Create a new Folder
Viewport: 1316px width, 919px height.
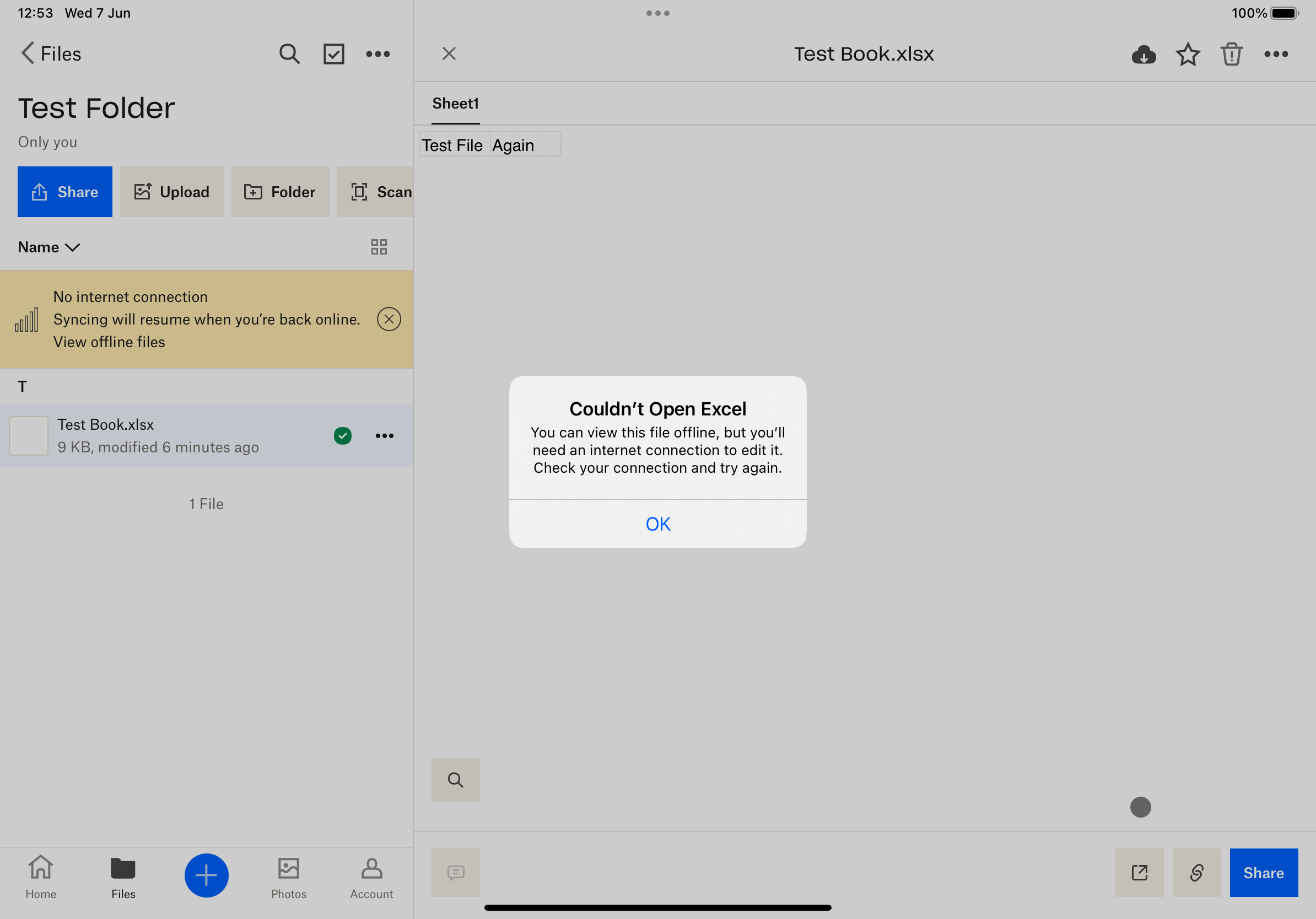click(281, 192)
